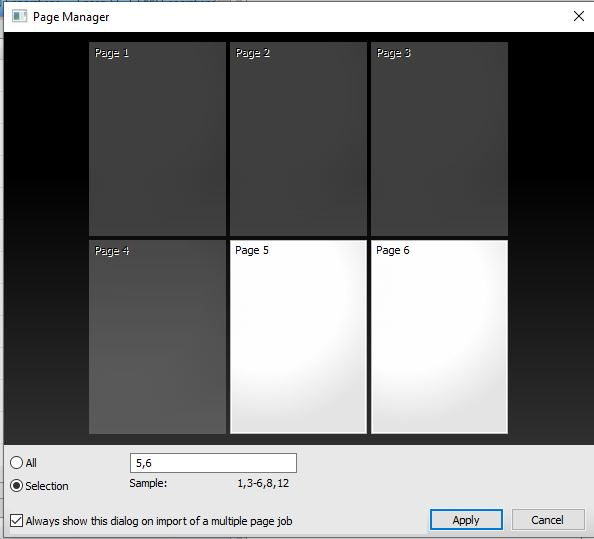The width and height of the screenshot is (594, 539).
Task: Select the Page 3 thumbnail
Action: pos(439,139)
